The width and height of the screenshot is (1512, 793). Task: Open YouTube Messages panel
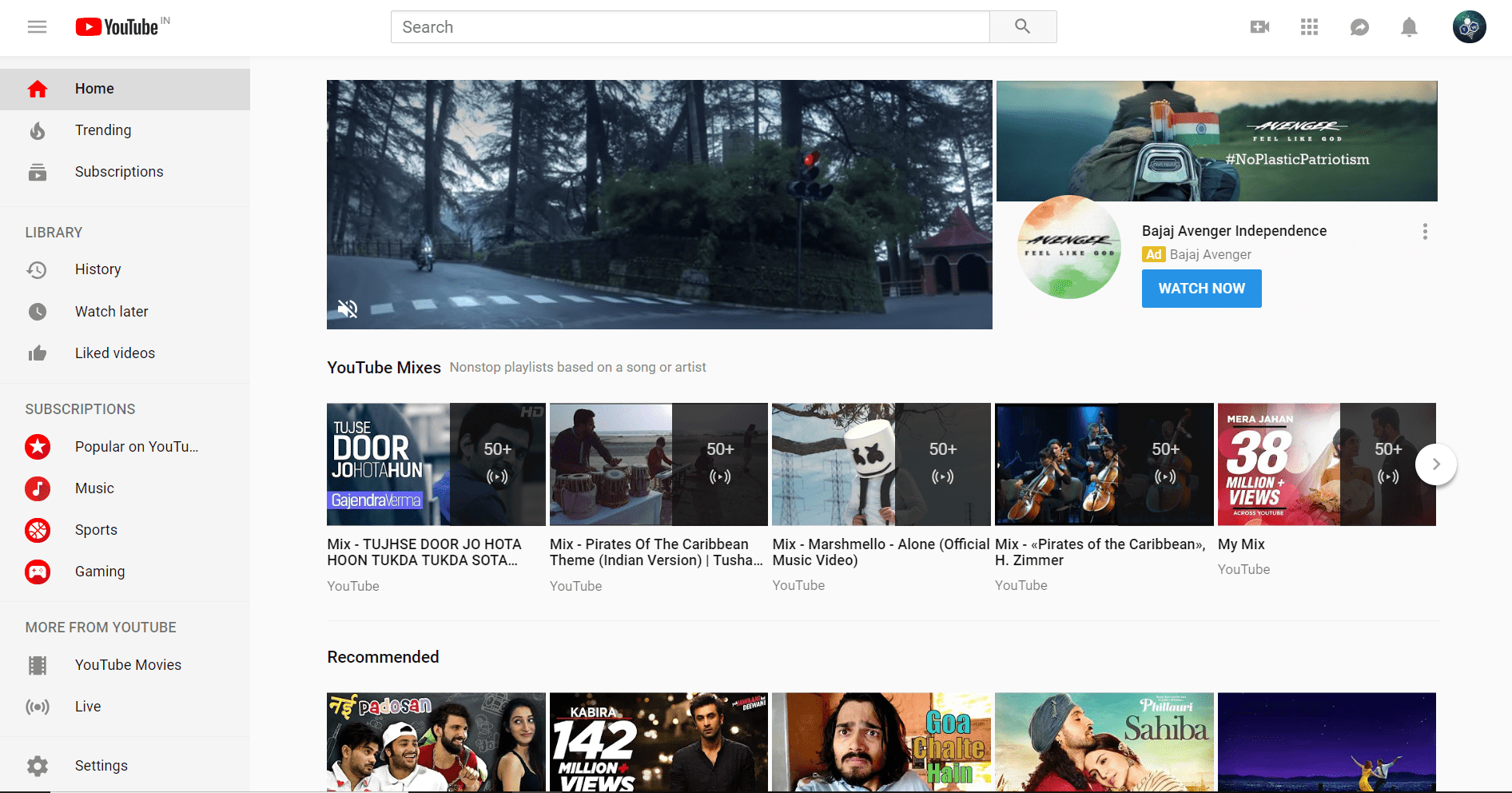point(1359,26)
